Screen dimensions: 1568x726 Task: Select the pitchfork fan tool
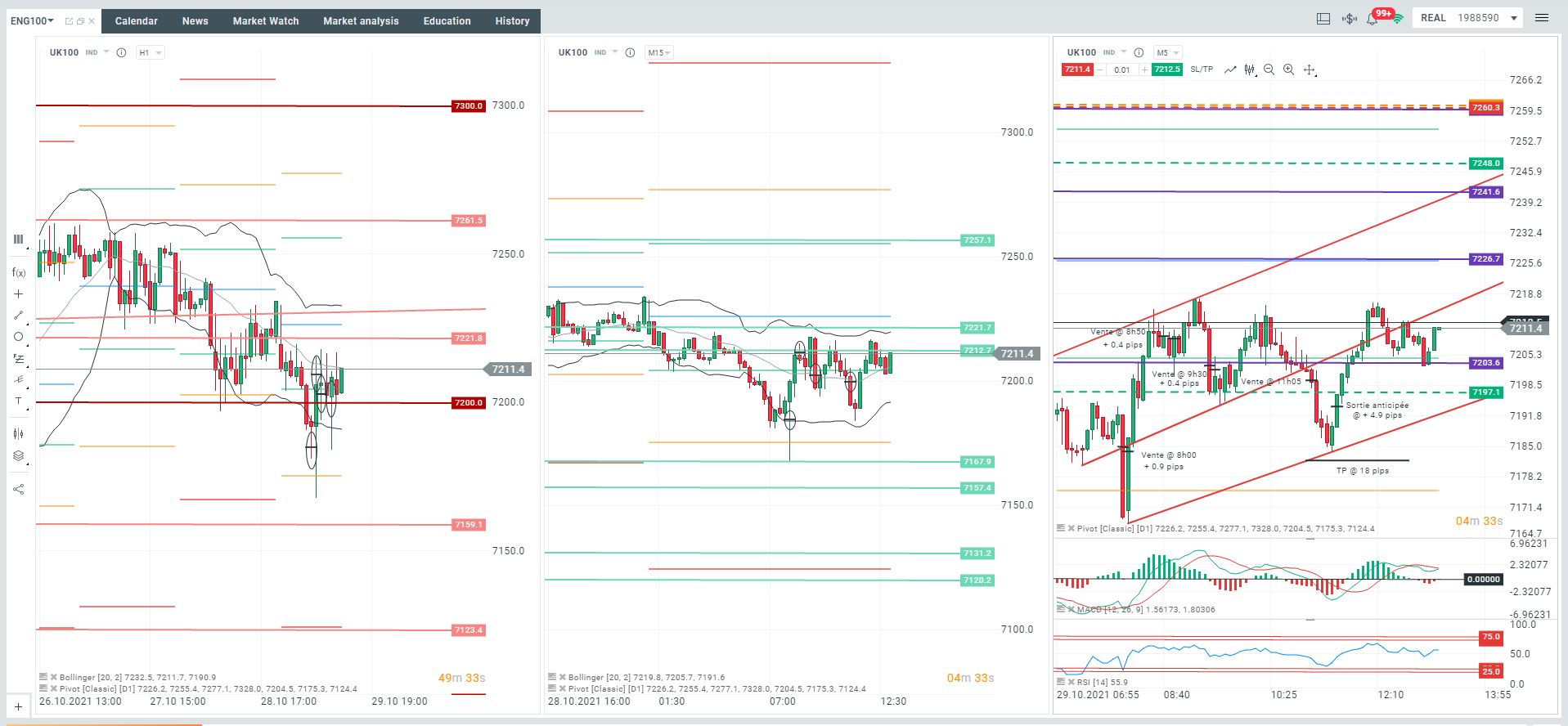(18, 379)
